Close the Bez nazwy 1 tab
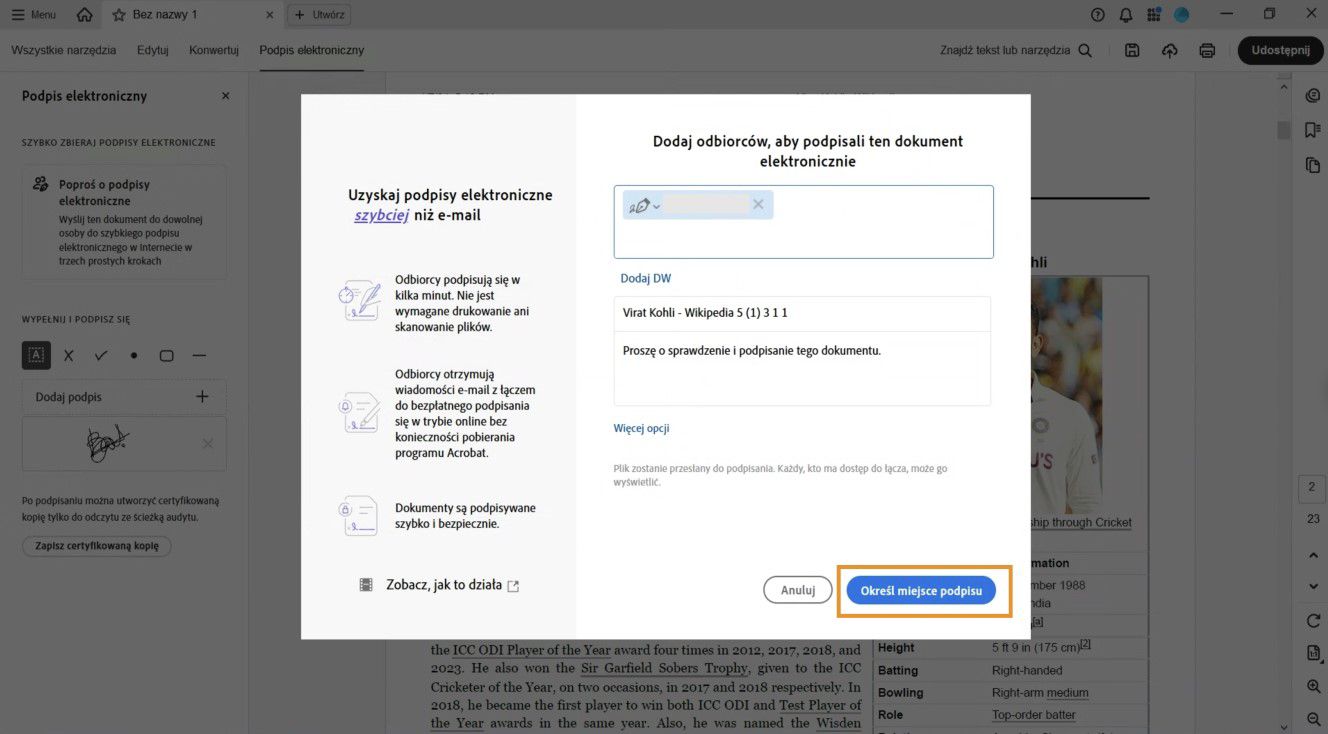 [x=270, y=15]
